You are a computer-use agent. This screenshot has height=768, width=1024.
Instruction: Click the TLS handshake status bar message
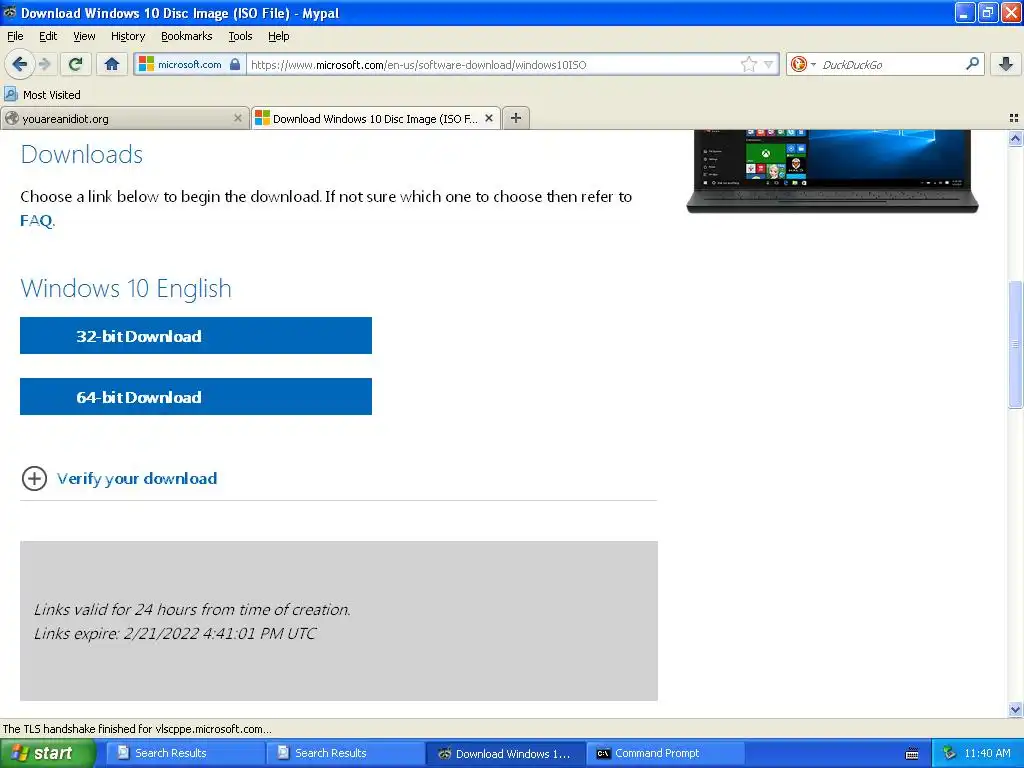(x=137, y=729)
